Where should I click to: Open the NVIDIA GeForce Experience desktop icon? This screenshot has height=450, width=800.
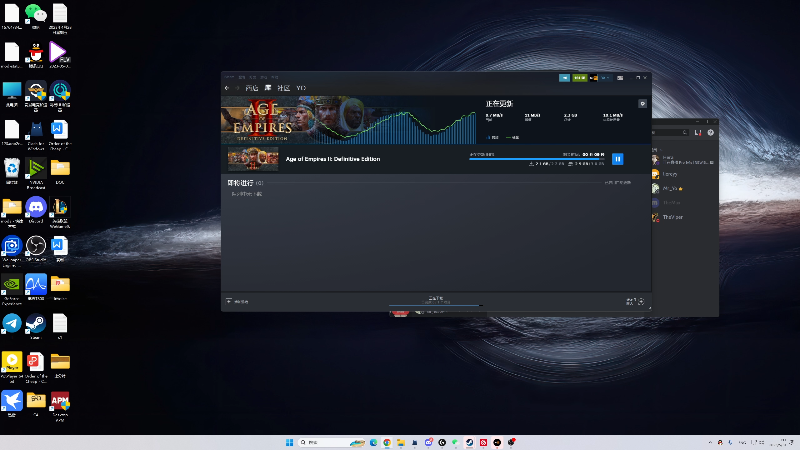(x=12, y=289)
